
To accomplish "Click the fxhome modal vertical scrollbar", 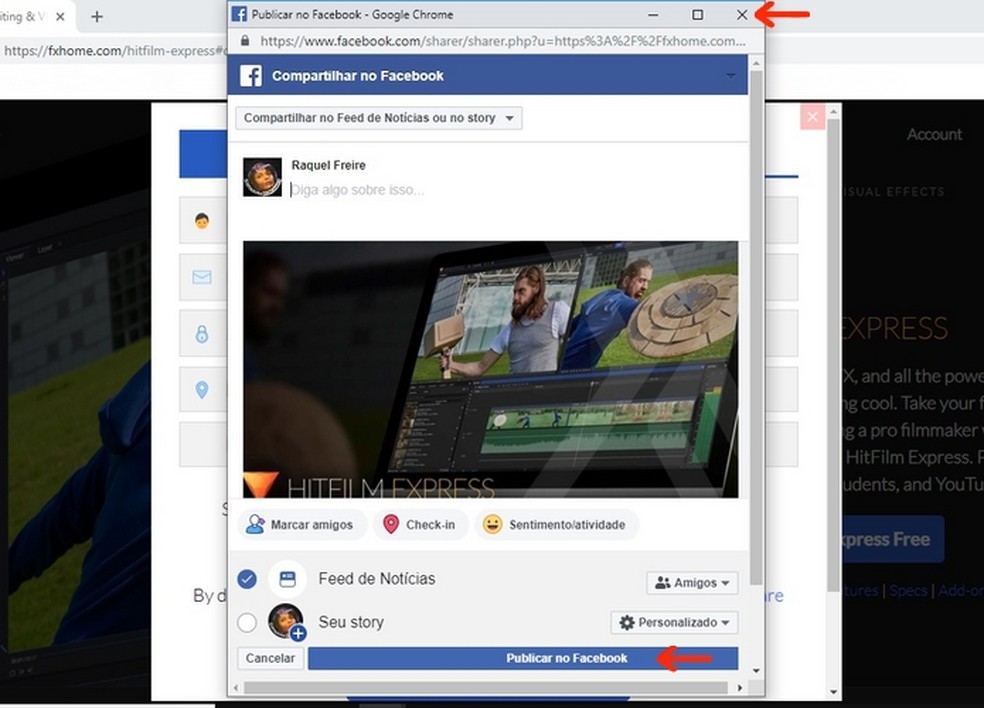I will pyautogui.click(x=833, y=356).
